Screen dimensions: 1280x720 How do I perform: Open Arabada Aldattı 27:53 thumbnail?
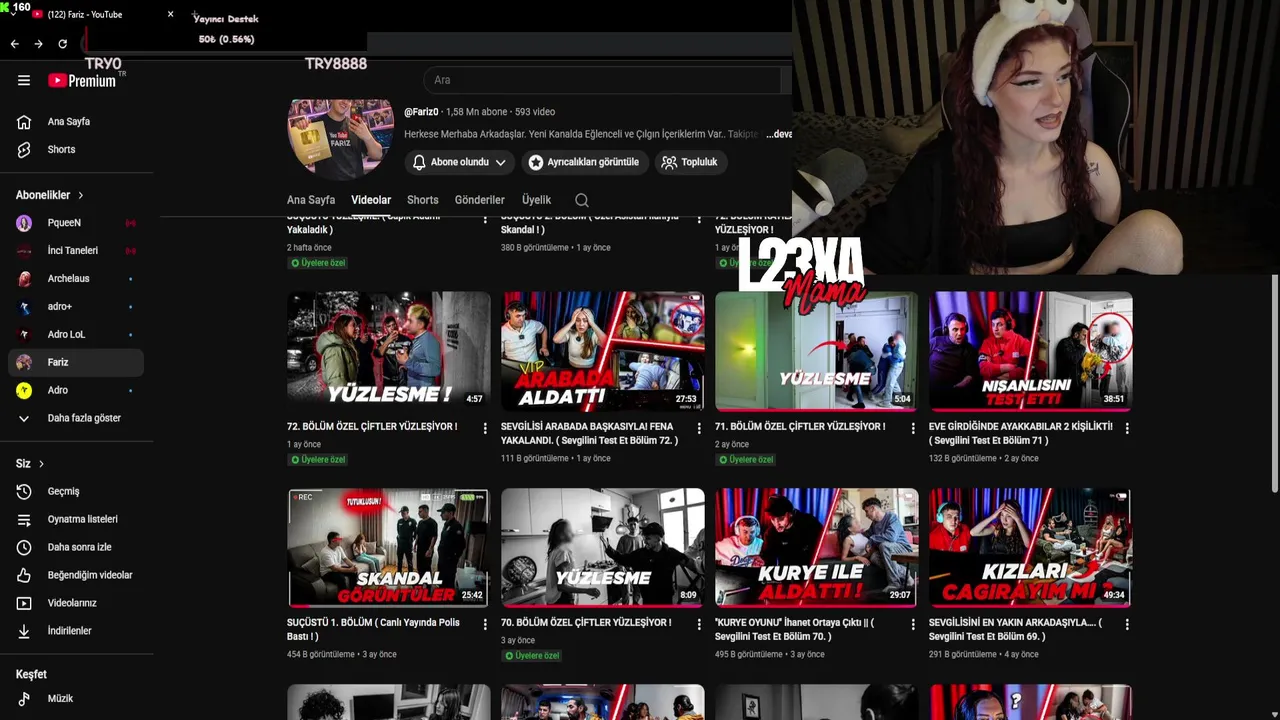pyautogui.click(x=603, y=351)
